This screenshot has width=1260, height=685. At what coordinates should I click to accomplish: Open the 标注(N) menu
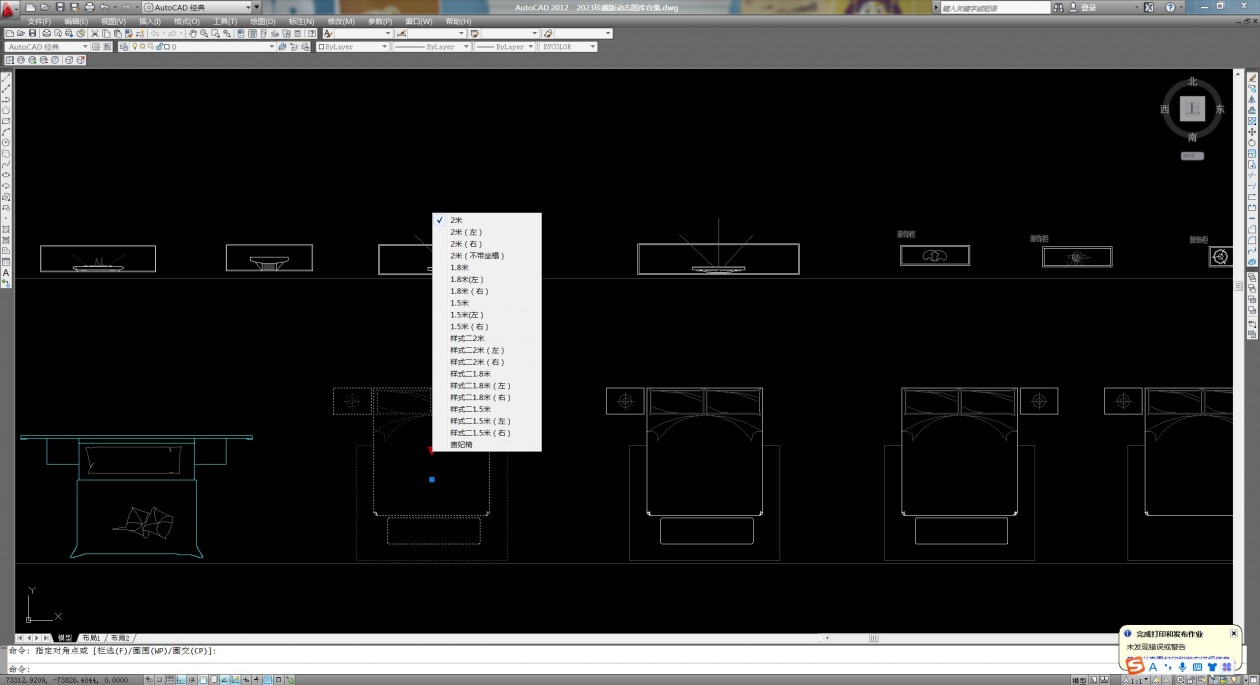[301, 21]
